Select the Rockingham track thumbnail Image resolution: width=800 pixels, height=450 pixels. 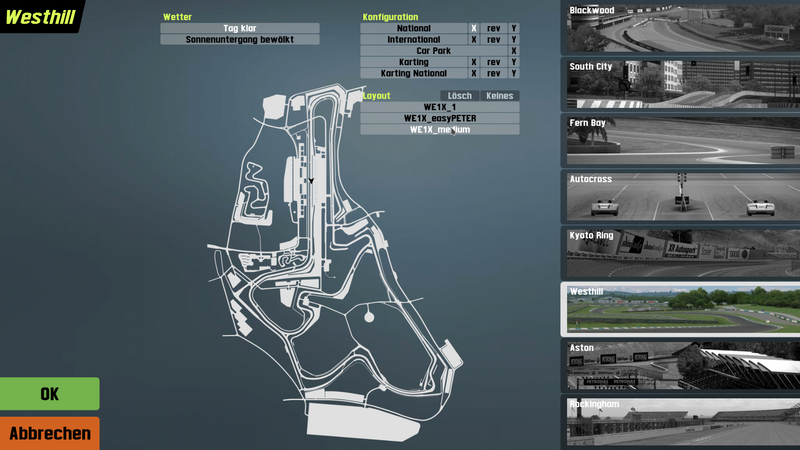tap(682, 421)
